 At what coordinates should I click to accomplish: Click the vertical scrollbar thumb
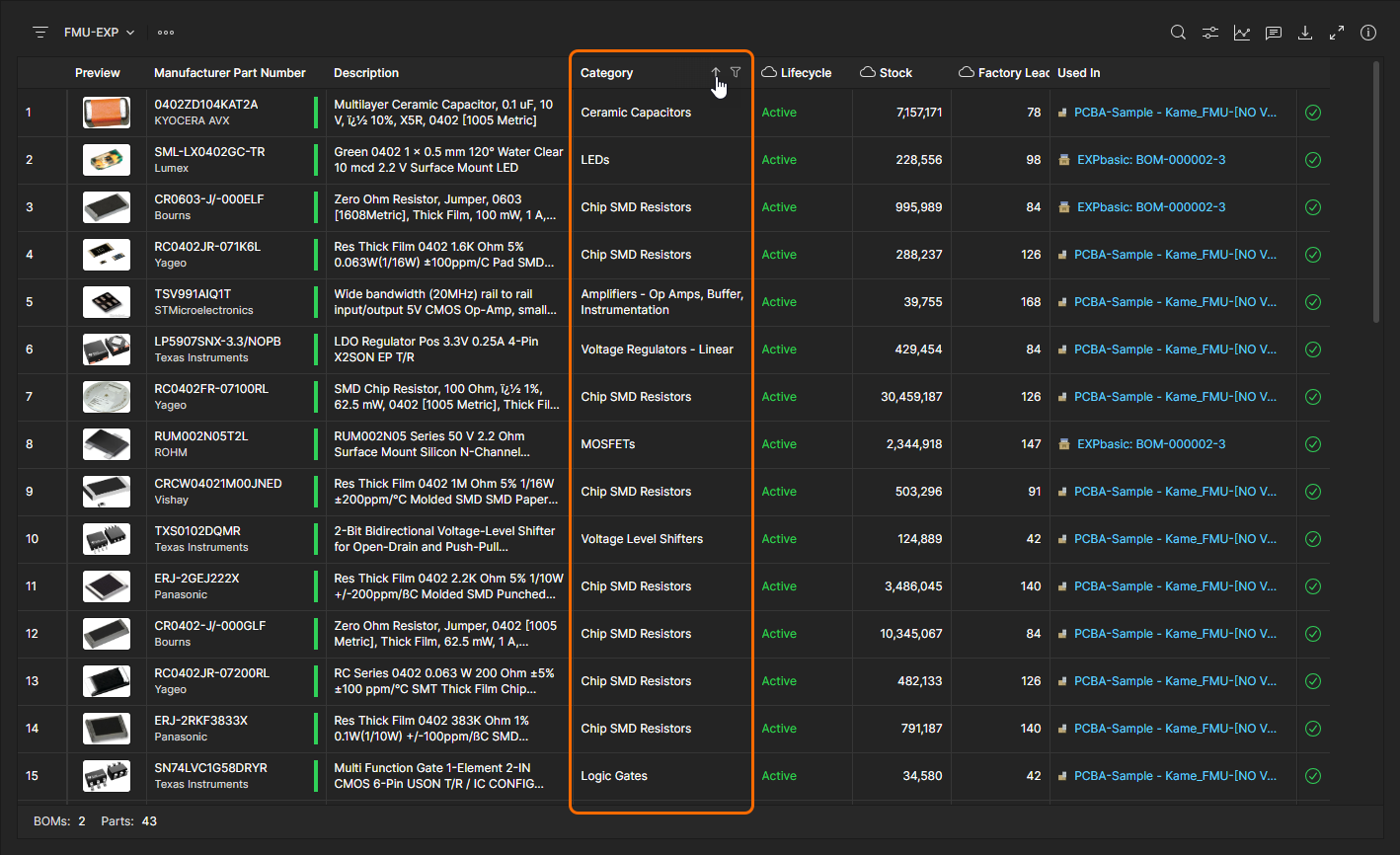tap(1376, 193)
